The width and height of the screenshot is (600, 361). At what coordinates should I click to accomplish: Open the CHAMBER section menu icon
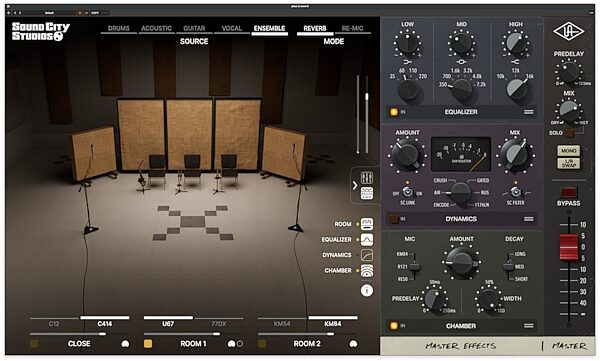click(528, 326)
